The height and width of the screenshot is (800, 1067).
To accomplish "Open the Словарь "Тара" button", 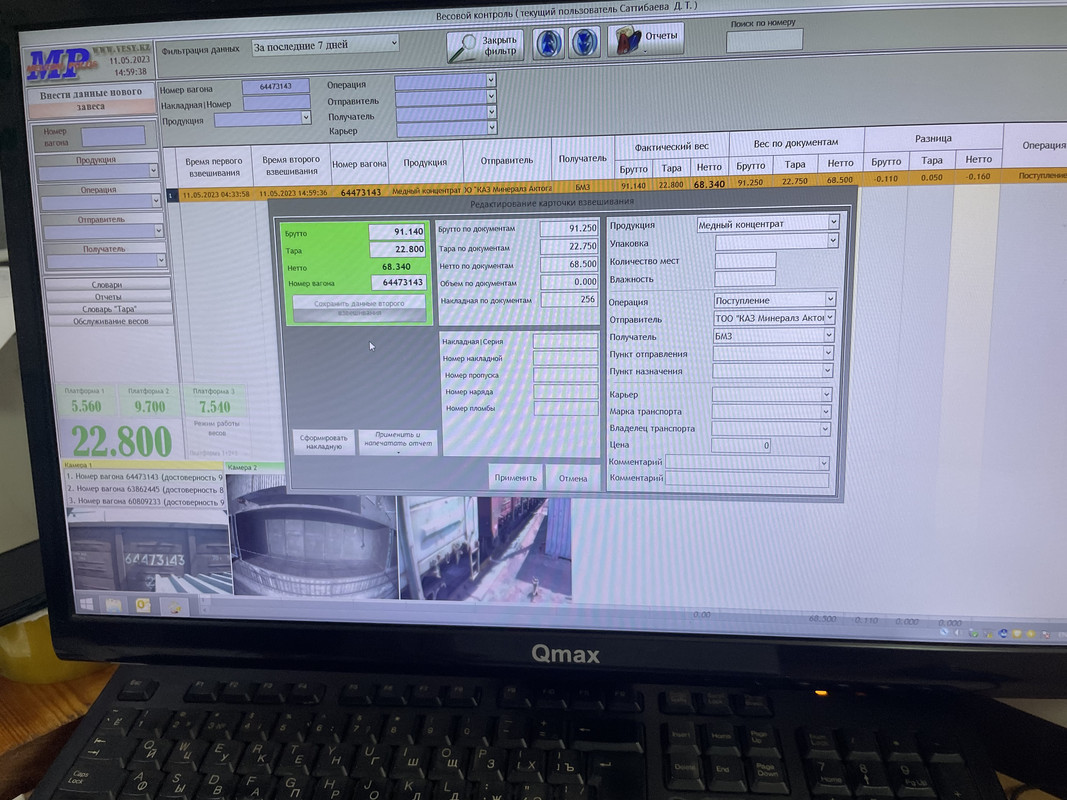I will tap(109, 309).
